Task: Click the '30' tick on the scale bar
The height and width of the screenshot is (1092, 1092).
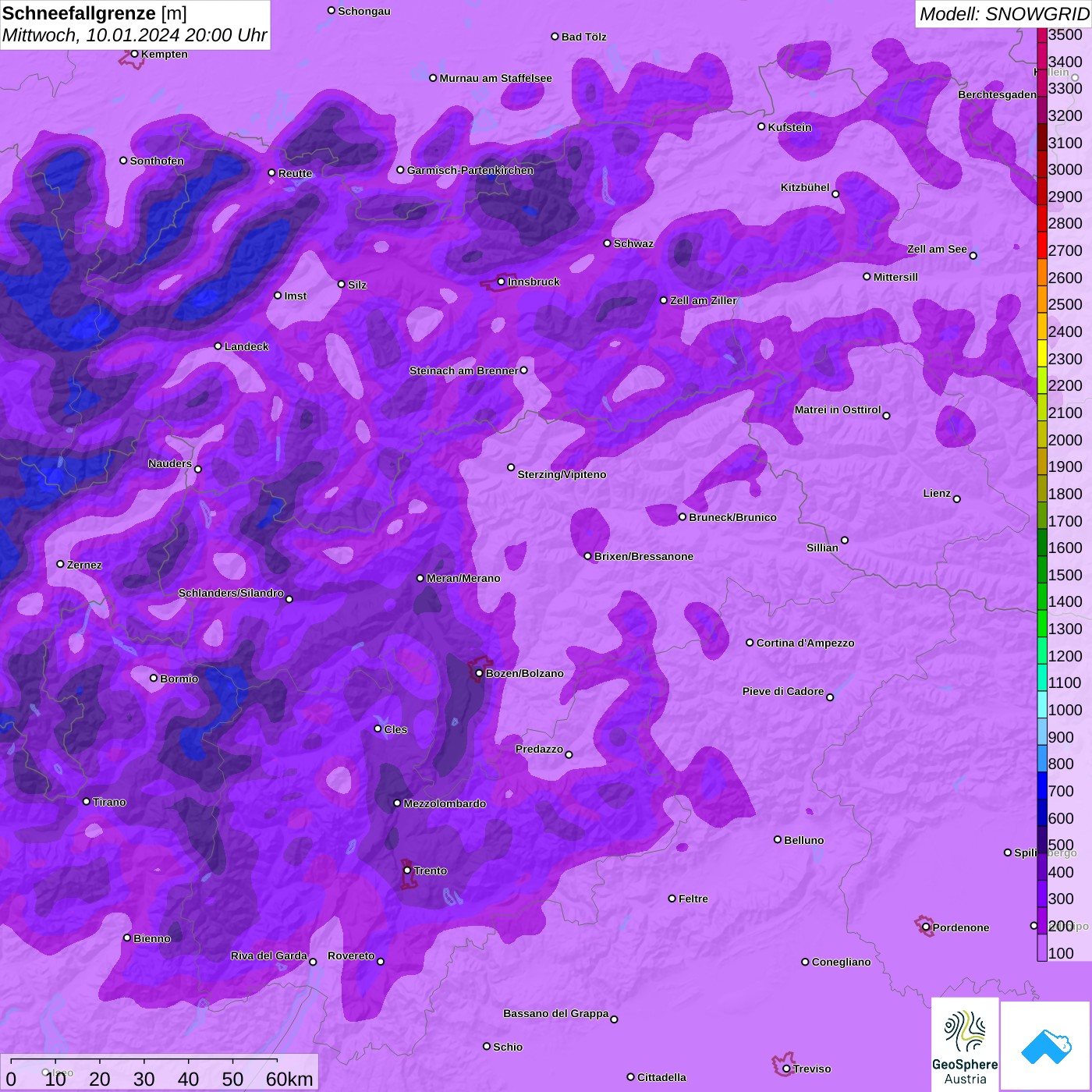Action: (x=144, y=1079)
